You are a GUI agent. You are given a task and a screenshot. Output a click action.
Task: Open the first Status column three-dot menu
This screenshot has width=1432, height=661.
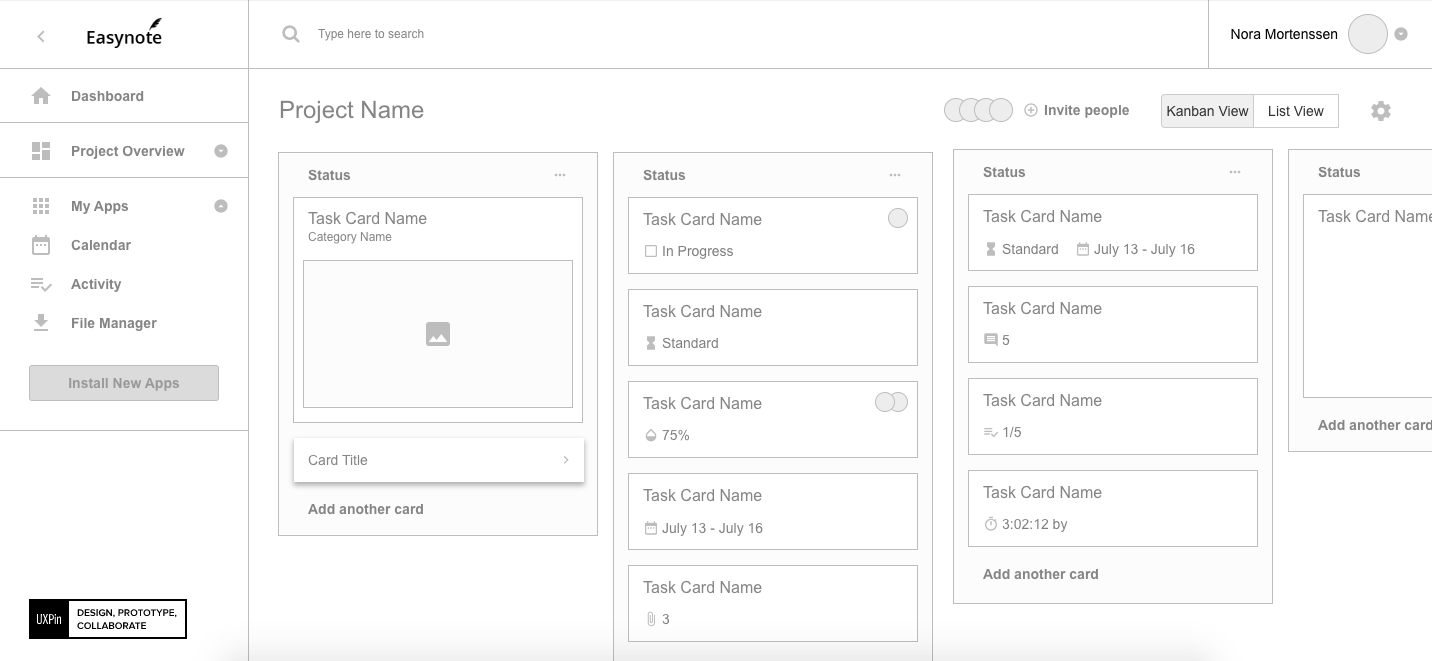click(560, 175)
